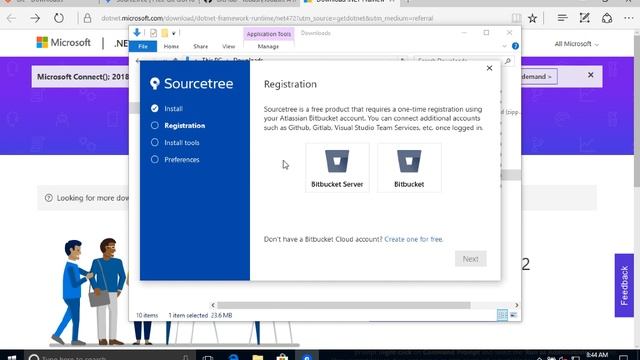Click the Edge address bar URL

pyautogui.click(x=267, y=18)
